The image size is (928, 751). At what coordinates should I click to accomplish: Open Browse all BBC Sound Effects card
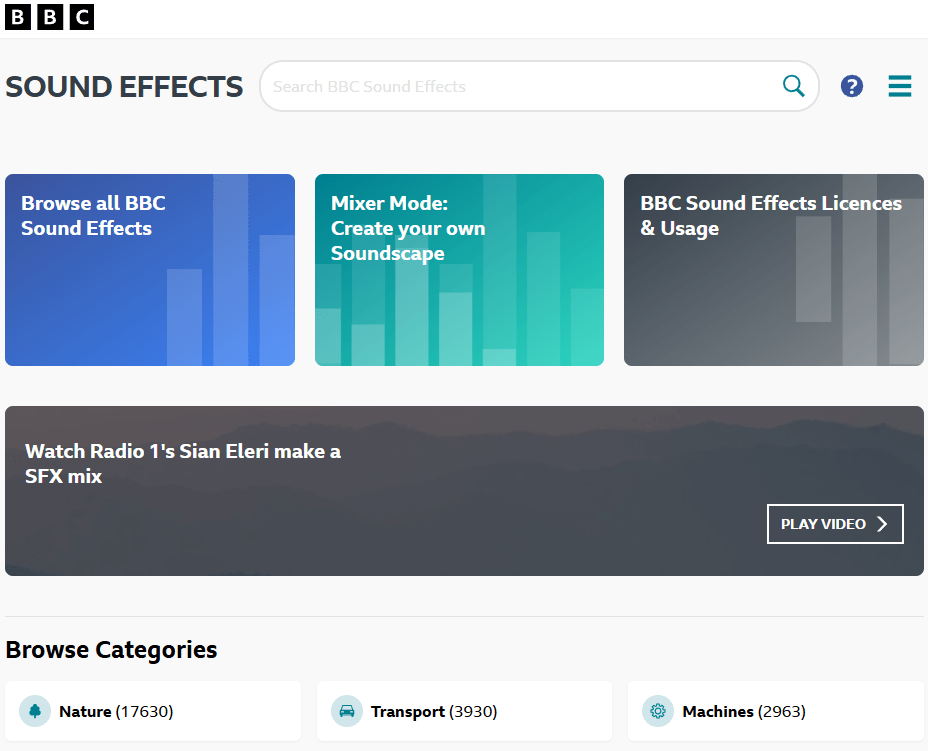[150, 270]
